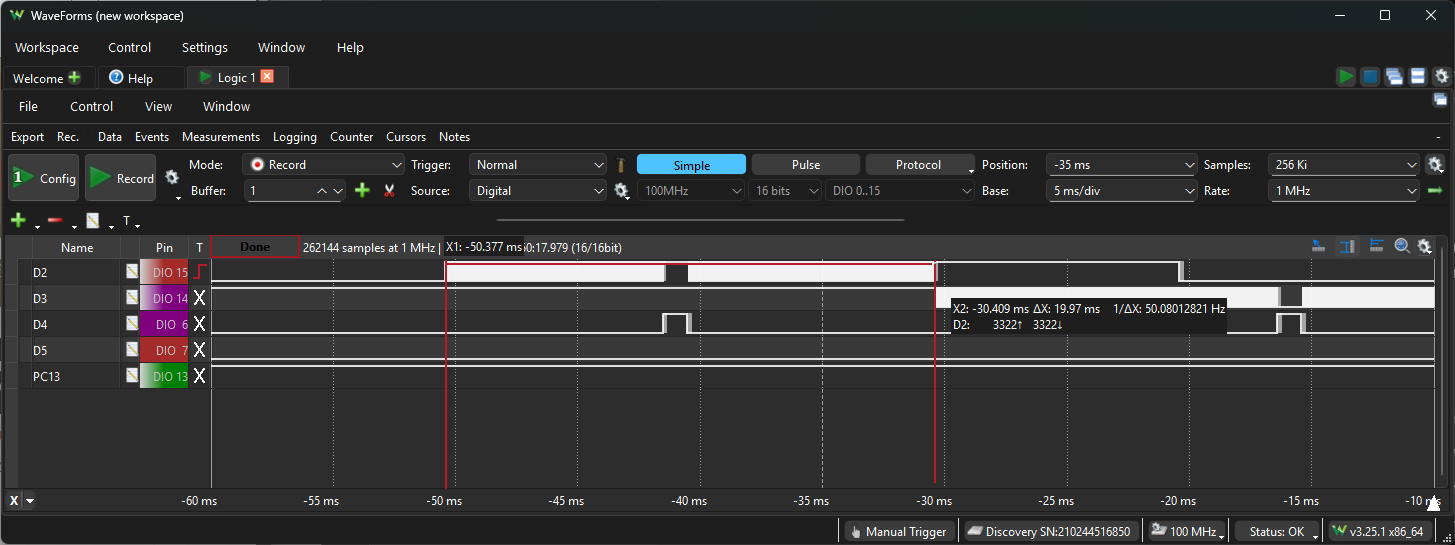The height and width of the screenshot is (545, 1455).
Task: Toggle the pulse quick measure icon
Action: click(1377, 246)
